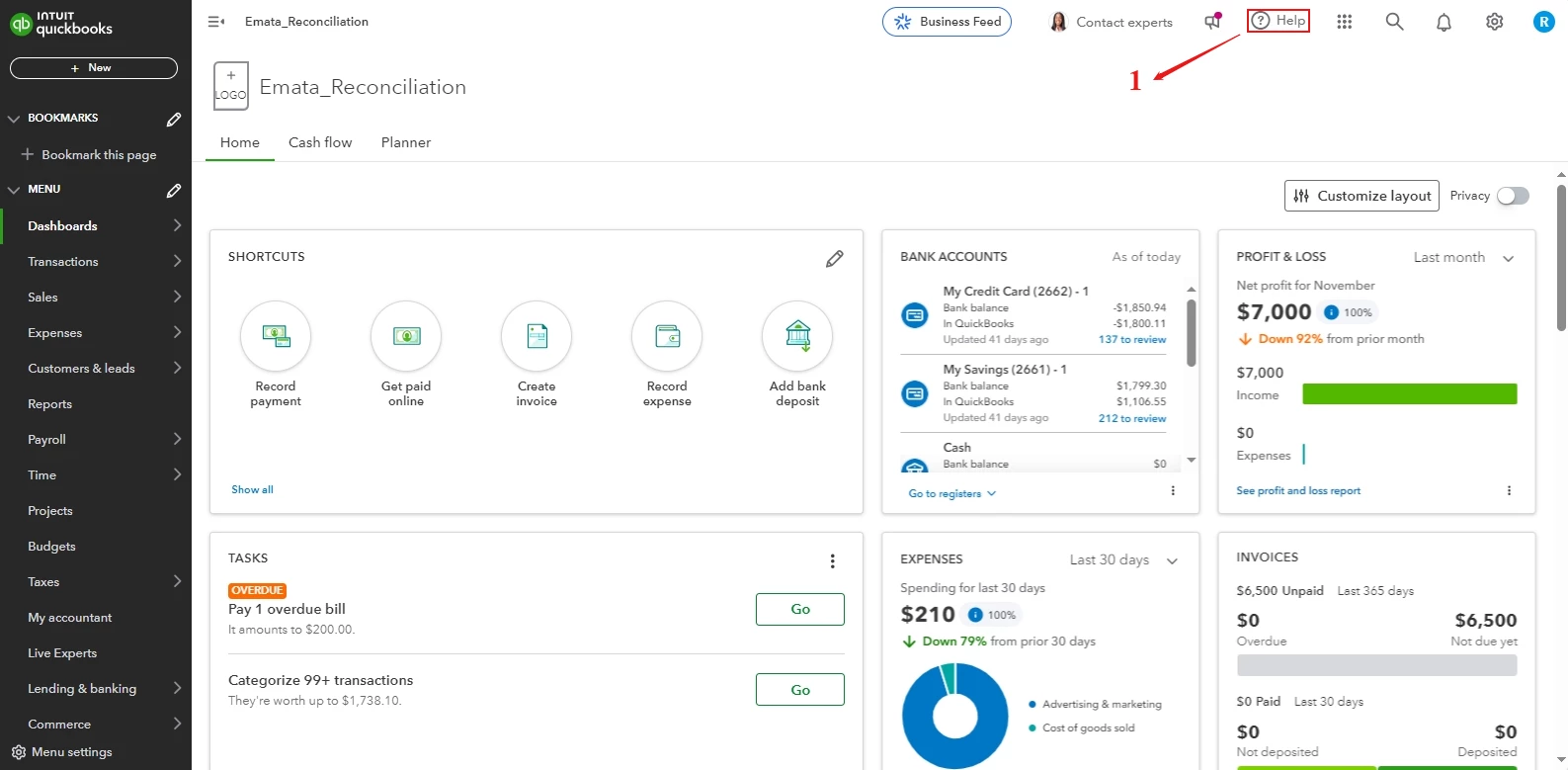Open the Help question-mark icon
The width and height of the screenshot is (1568, 770).
1261,21
